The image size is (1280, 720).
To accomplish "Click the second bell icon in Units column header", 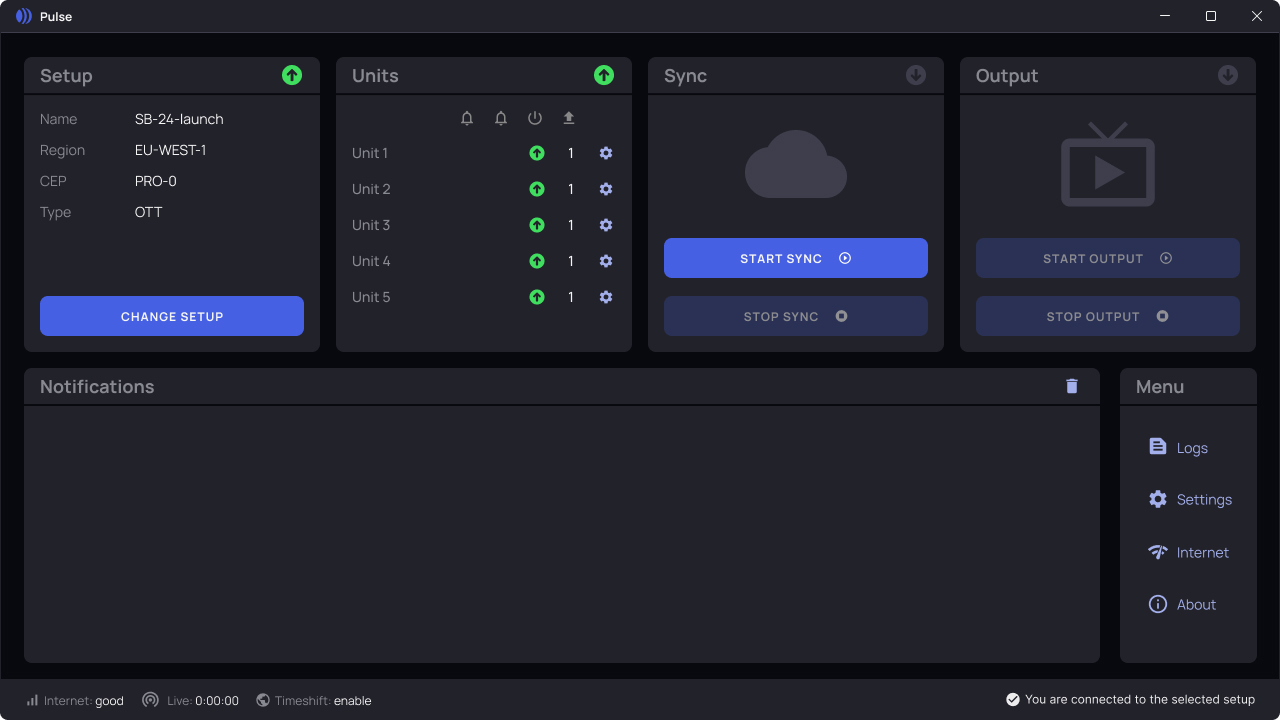I will [501, 118].
